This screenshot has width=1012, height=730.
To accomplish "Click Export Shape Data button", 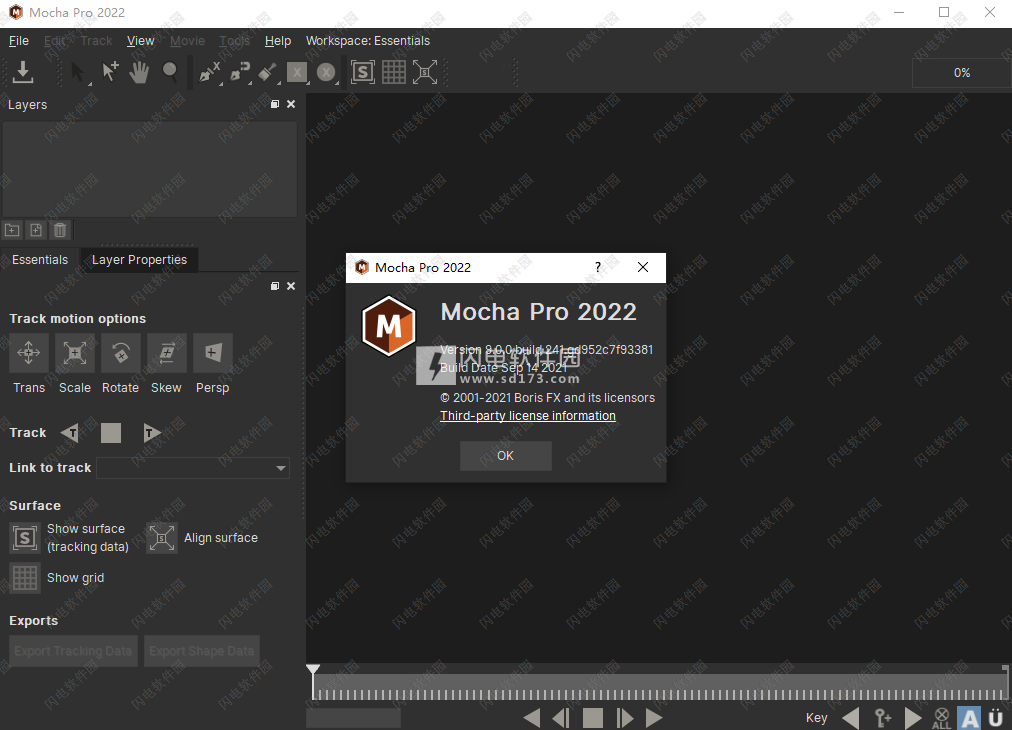I will click(201, 651).
